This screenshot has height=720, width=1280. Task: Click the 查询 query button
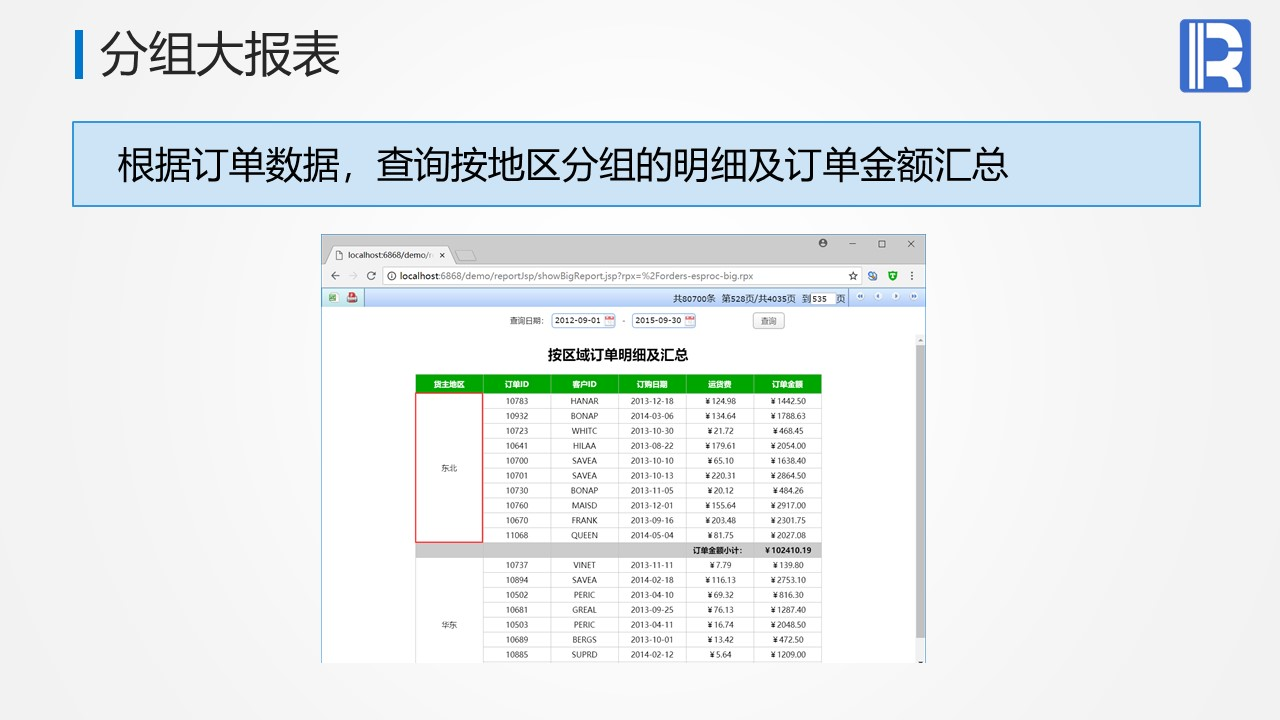(768, 321)
